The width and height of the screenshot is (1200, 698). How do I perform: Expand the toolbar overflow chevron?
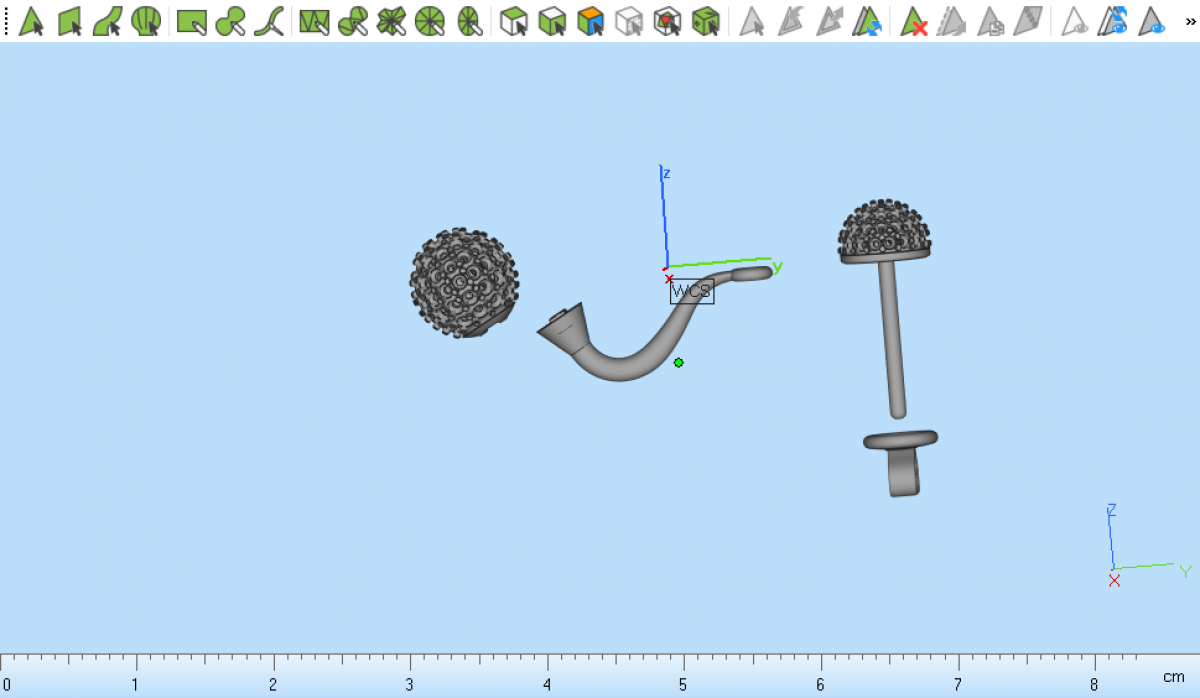1190,20
